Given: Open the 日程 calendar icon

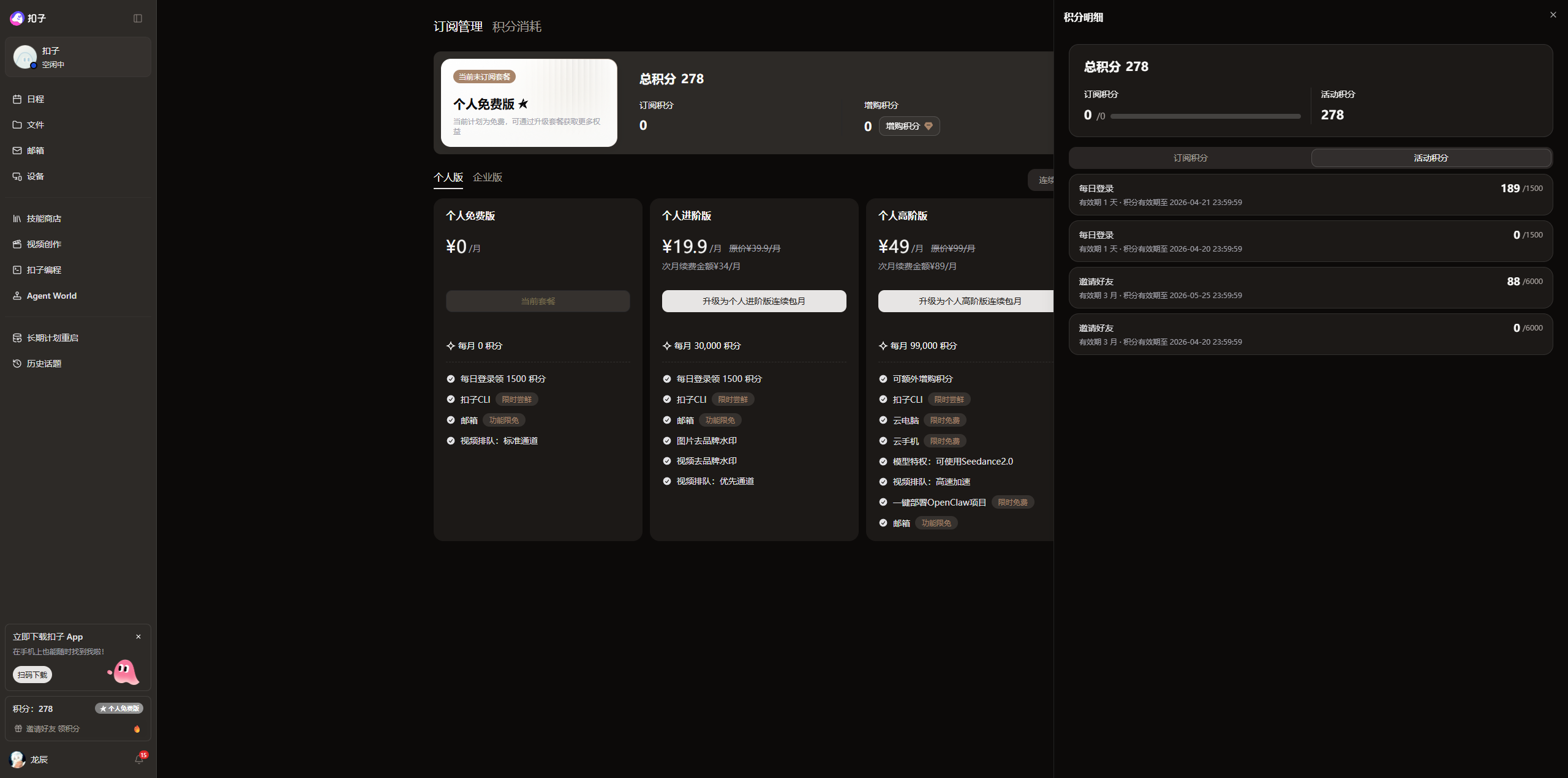Looking at the screenshot, I should [17, 99].
